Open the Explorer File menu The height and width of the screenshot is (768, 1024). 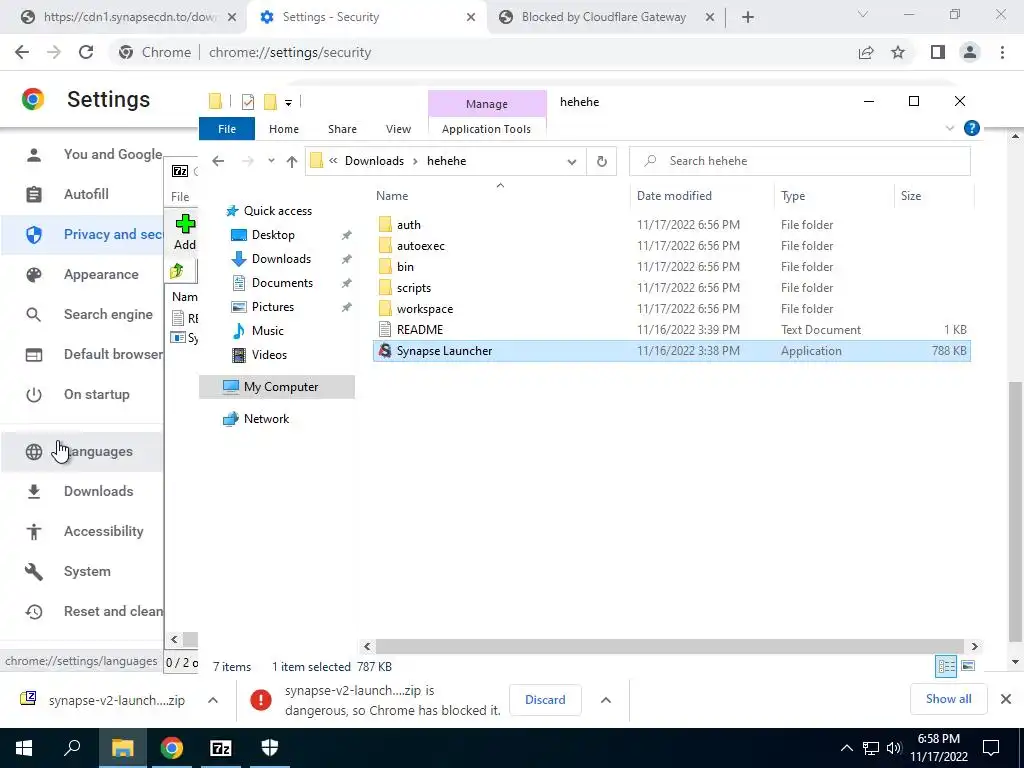227,129
